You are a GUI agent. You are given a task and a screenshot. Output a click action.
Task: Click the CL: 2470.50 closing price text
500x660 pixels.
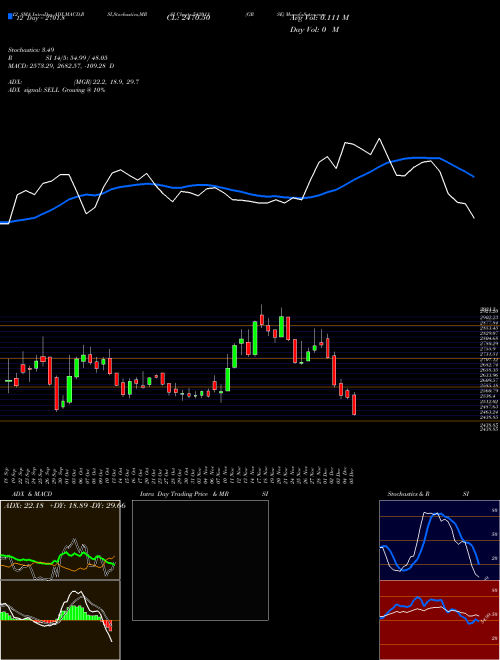[188, 18]
